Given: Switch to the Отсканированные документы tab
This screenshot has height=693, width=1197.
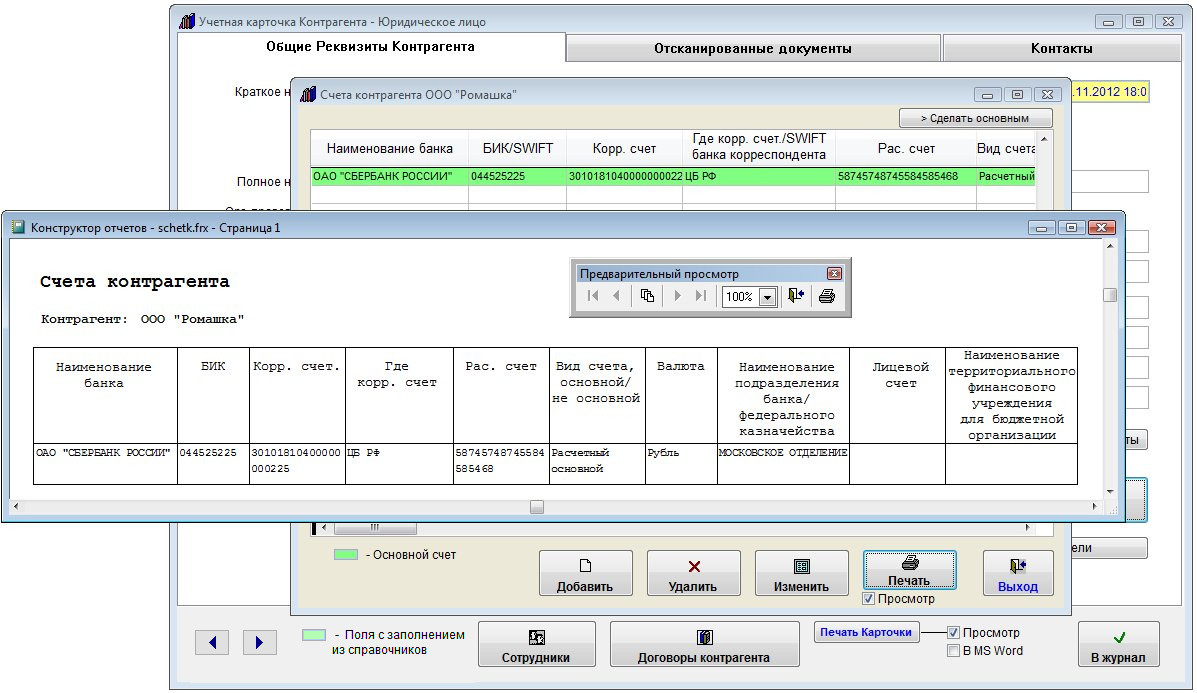Looking at the screenshot, I should click(x=752, y=48).
